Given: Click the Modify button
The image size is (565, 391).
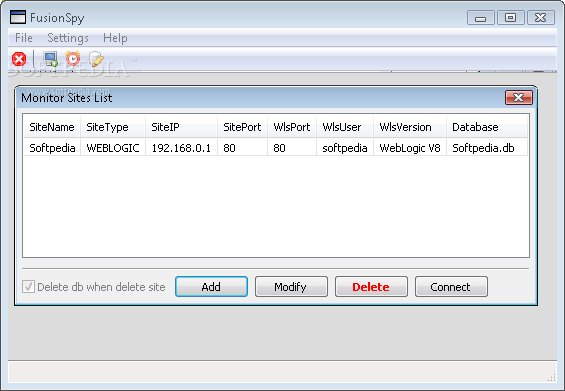Looking at the screenshot, I should pyautogui.click(x=291, y=287).
